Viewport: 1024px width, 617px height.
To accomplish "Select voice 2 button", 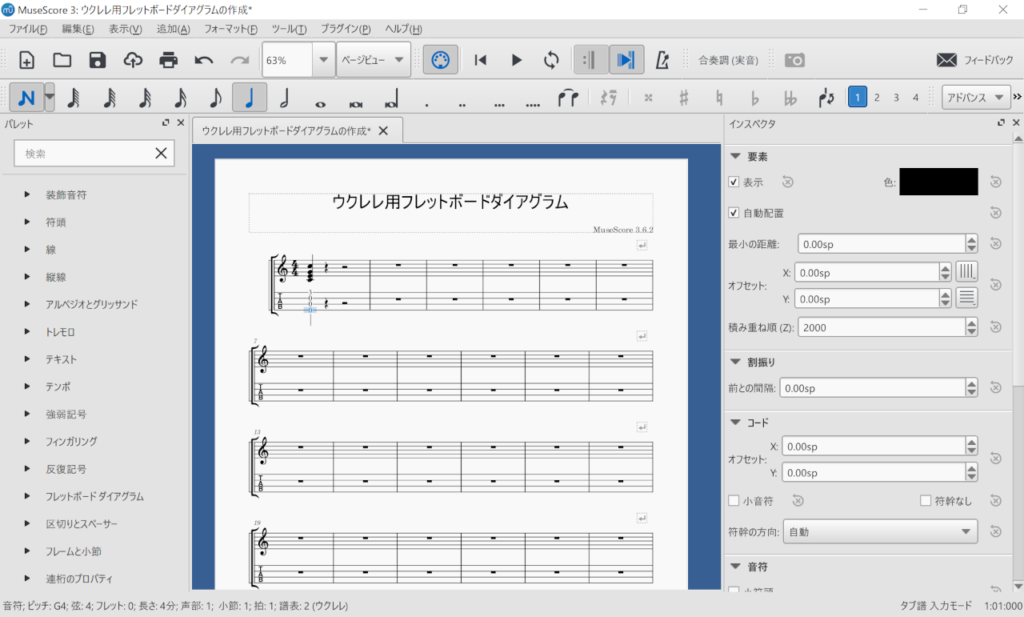I will tap(877, 97).
